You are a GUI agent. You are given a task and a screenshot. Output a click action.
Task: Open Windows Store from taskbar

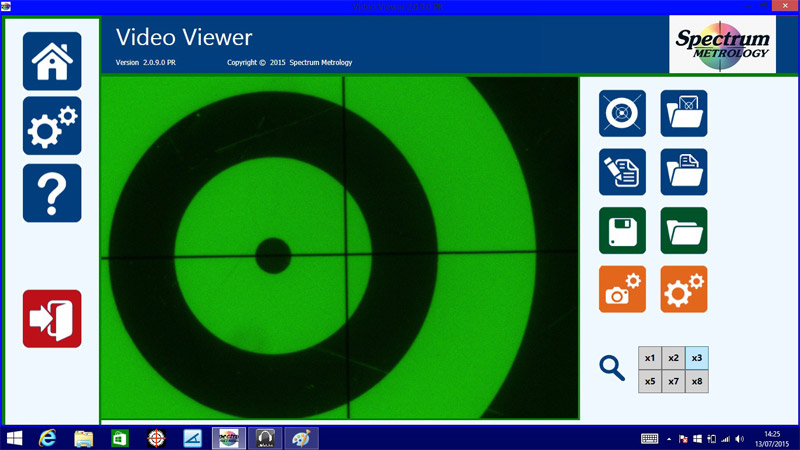(120, 438)
